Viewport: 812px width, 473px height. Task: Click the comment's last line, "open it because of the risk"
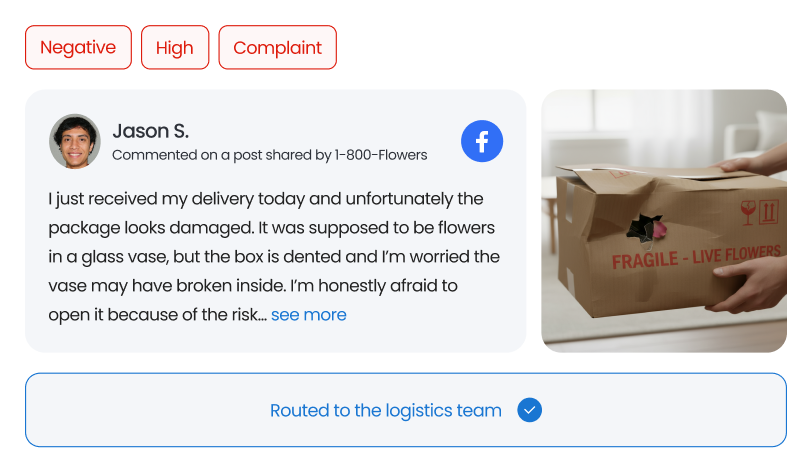point(156,315)
